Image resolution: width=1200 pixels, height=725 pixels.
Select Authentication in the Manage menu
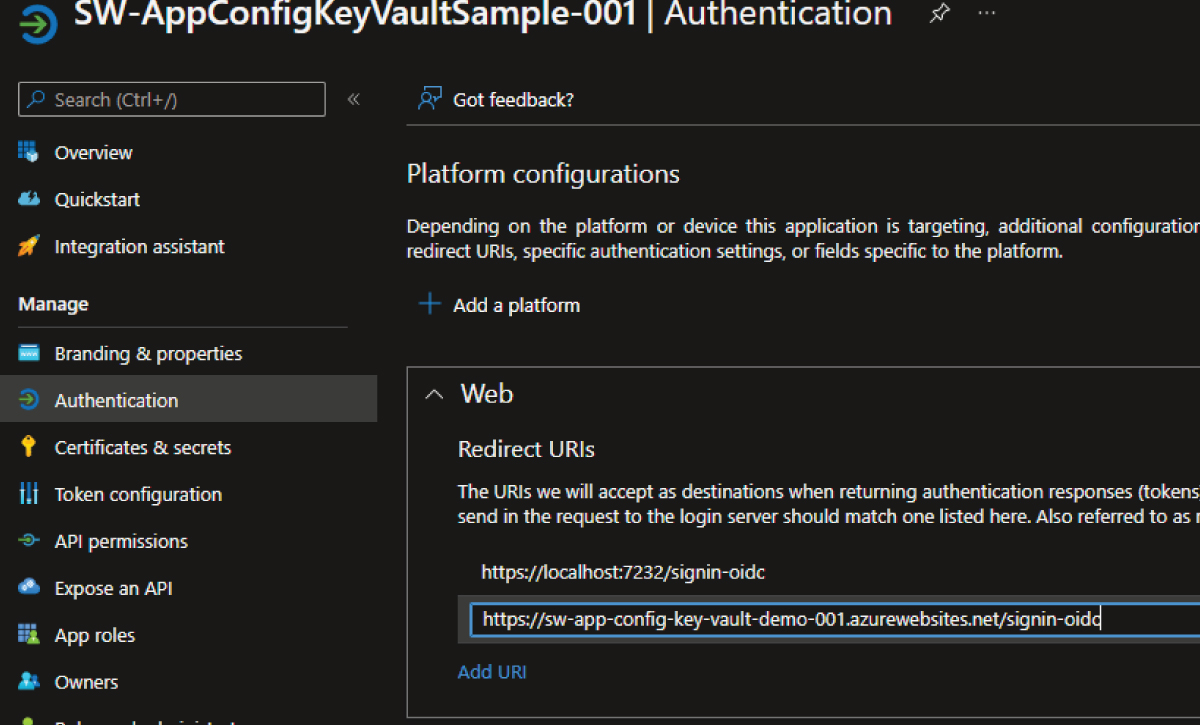[116, 401]
